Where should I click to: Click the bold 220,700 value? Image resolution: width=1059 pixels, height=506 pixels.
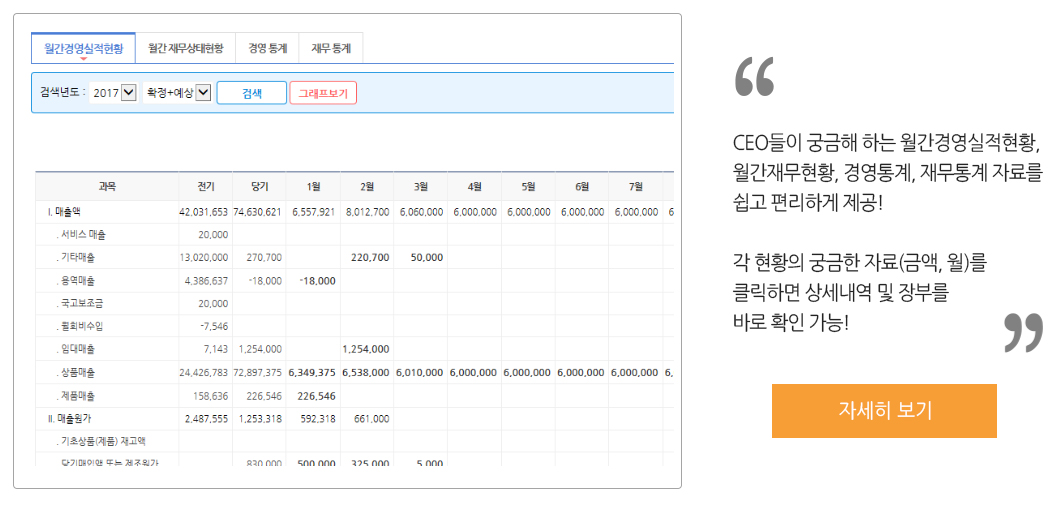point(370,257)
